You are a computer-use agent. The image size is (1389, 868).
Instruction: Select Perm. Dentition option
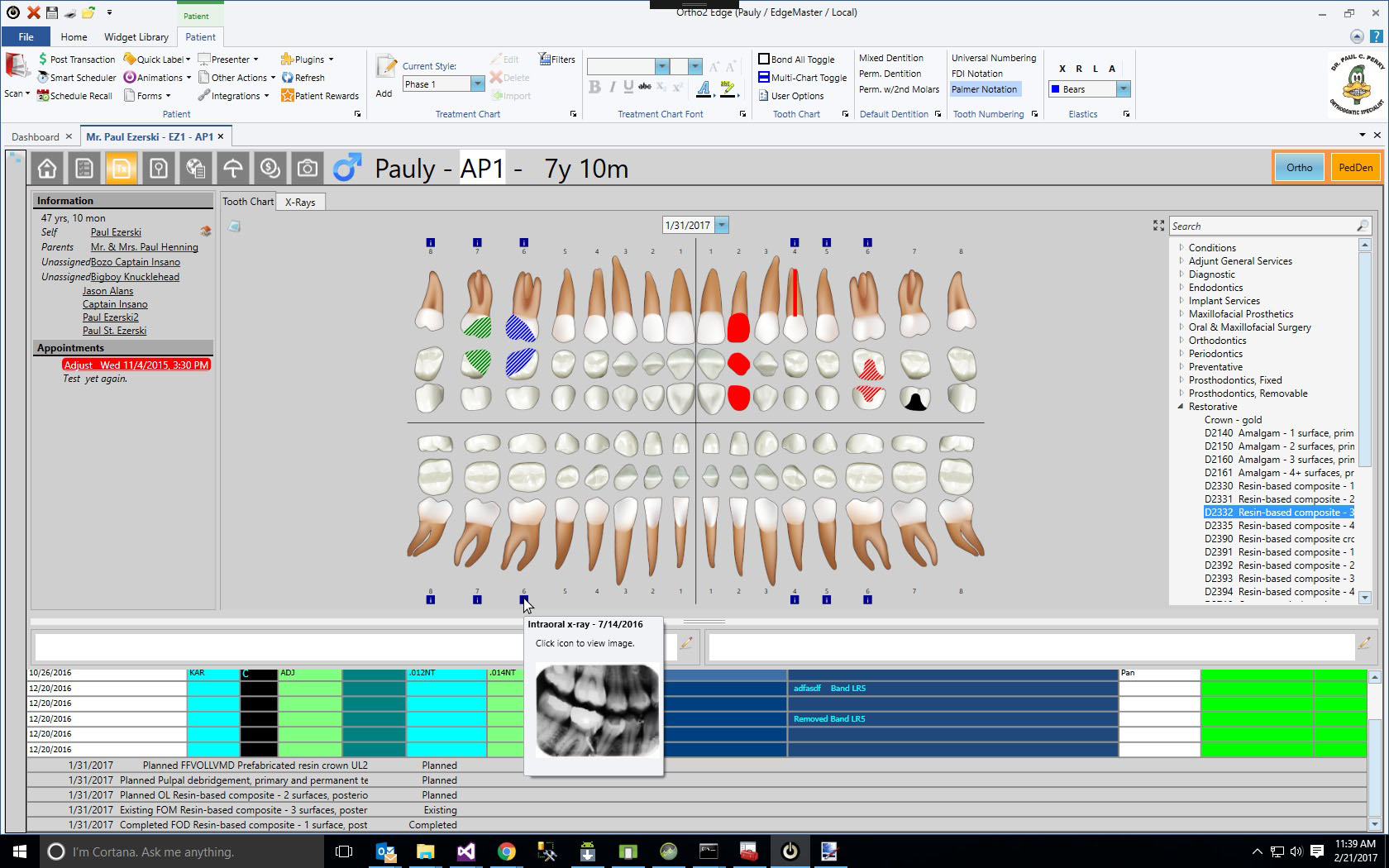click(x=890, y=74)
